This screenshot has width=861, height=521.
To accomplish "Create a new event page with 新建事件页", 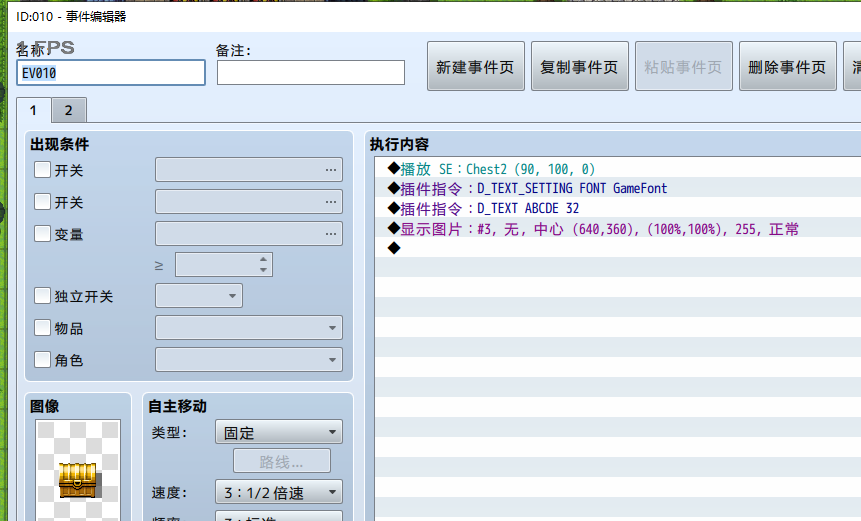I will coord(476,66).
